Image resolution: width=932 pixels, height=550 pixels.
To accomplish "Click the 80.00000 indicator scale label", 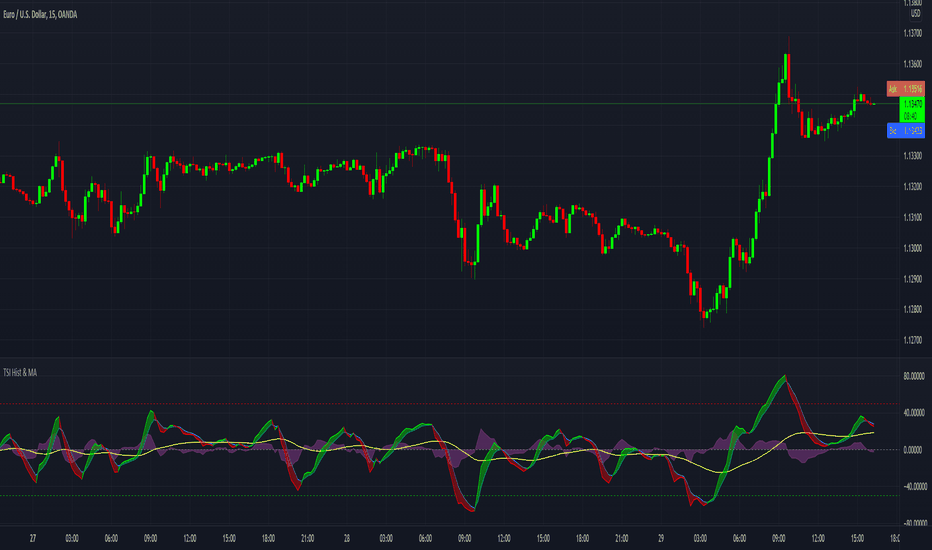I will tap(914, 376).
